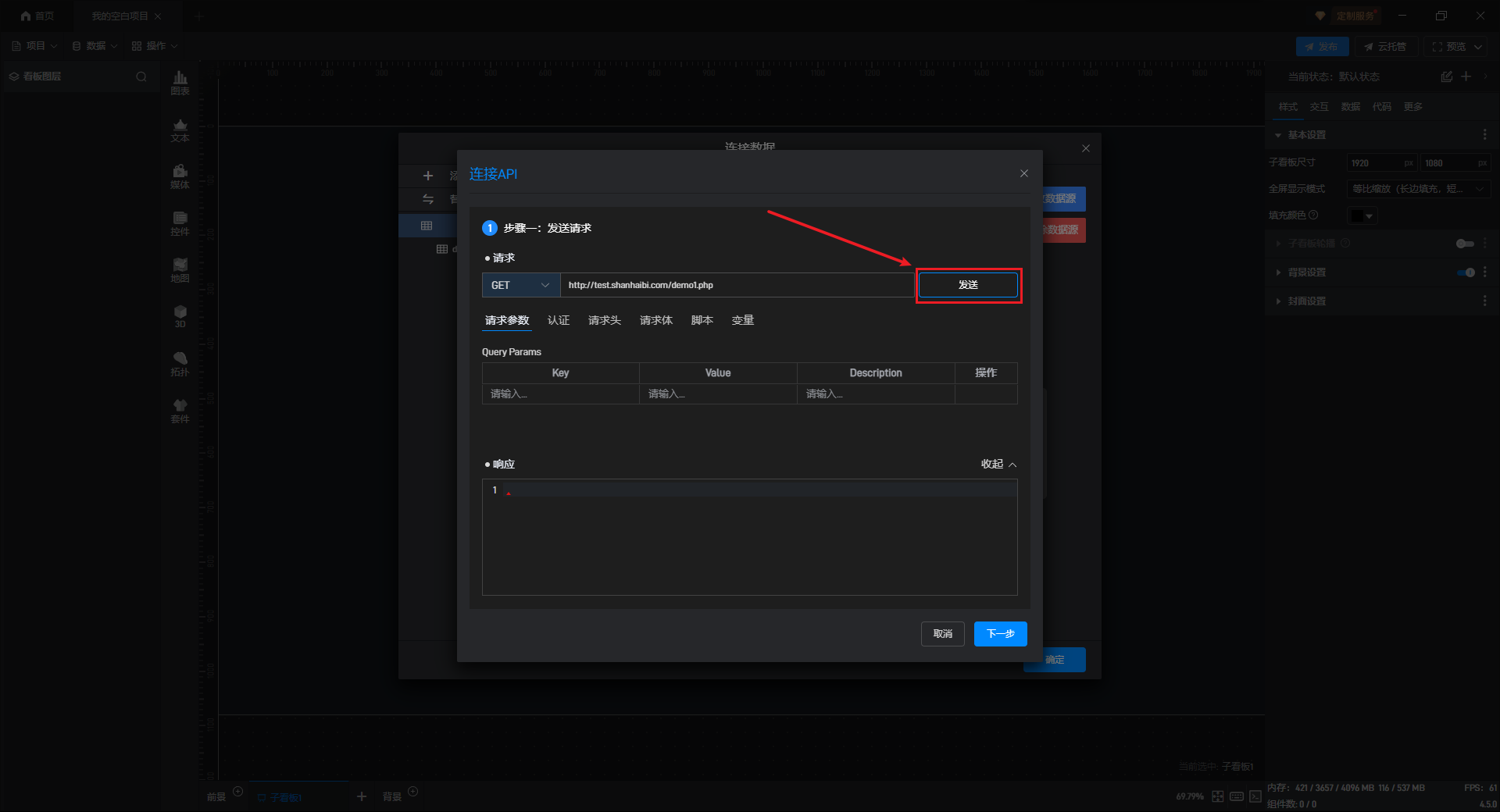This screenshot has width=1500, height=812.
Task: Click the Key input in Query Params
Action: click(559, 394)
